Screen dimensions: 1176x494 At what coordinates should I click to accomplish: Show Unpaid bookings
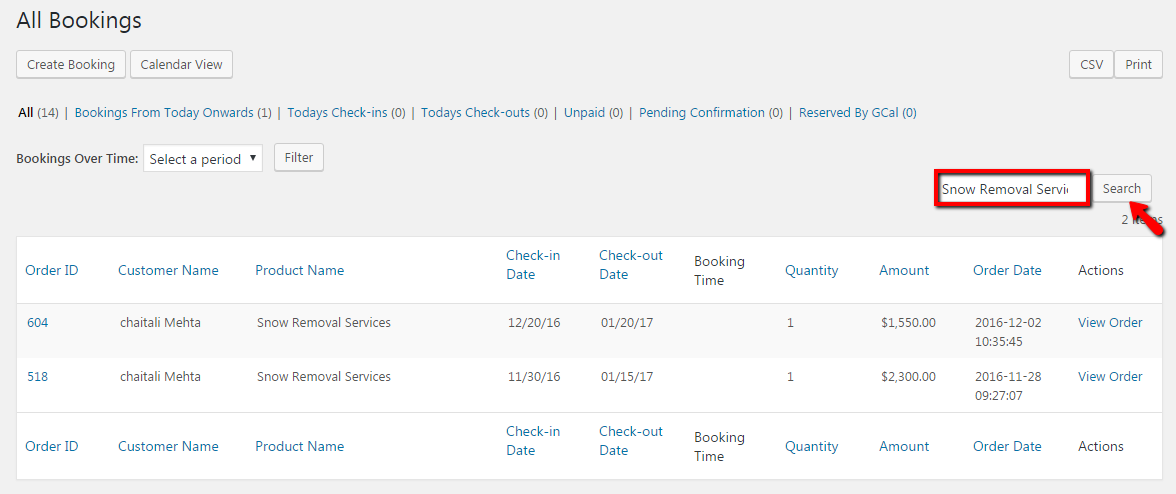[x=584, y=113]
